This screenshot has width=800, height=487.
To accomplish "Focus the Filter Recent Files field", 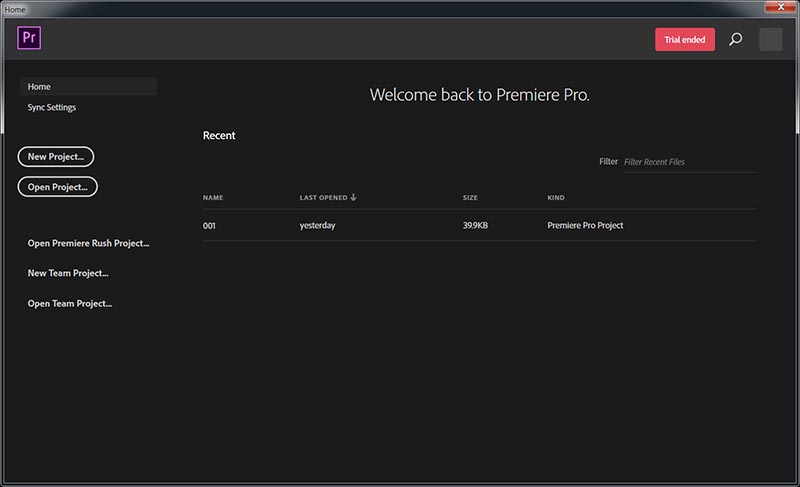I will (x=690, y=162).
